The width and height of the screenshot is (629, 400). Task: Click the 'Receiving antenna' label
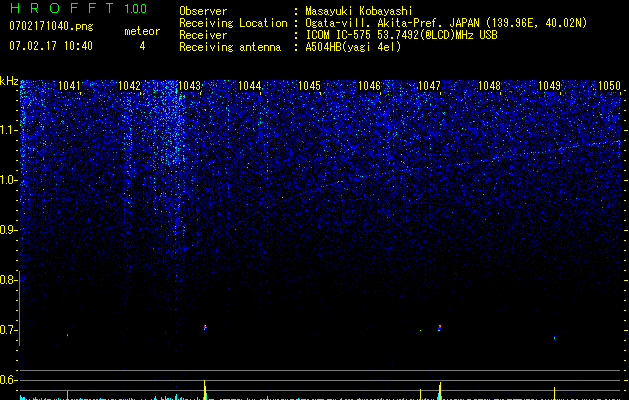point(230,47)
